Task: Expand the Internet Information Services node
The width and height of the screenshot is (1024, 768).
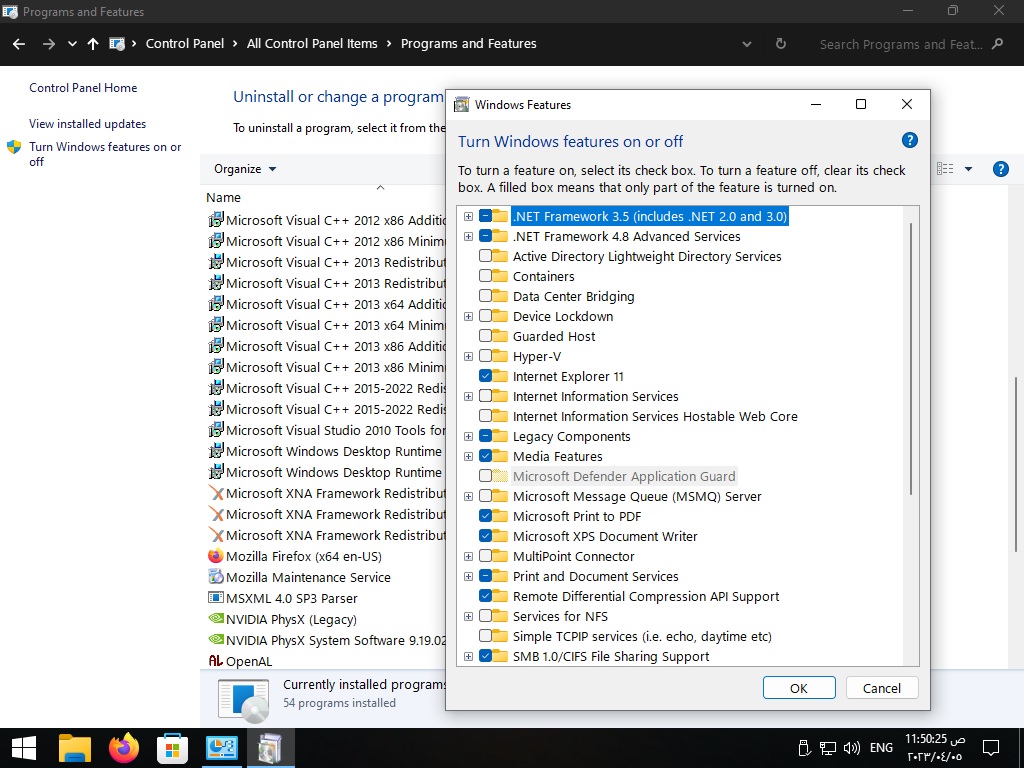Action: click(x=468, y=396)
